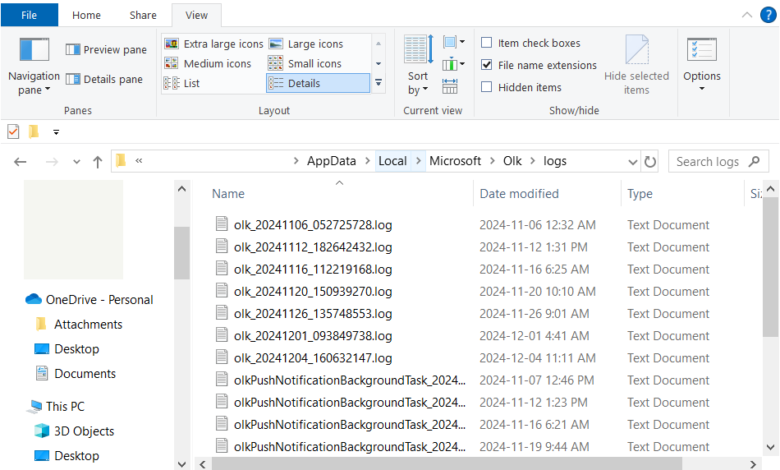Navigate to the Microsoft breadcrumb
780x470 pixels.
click(x=455, y=161)
